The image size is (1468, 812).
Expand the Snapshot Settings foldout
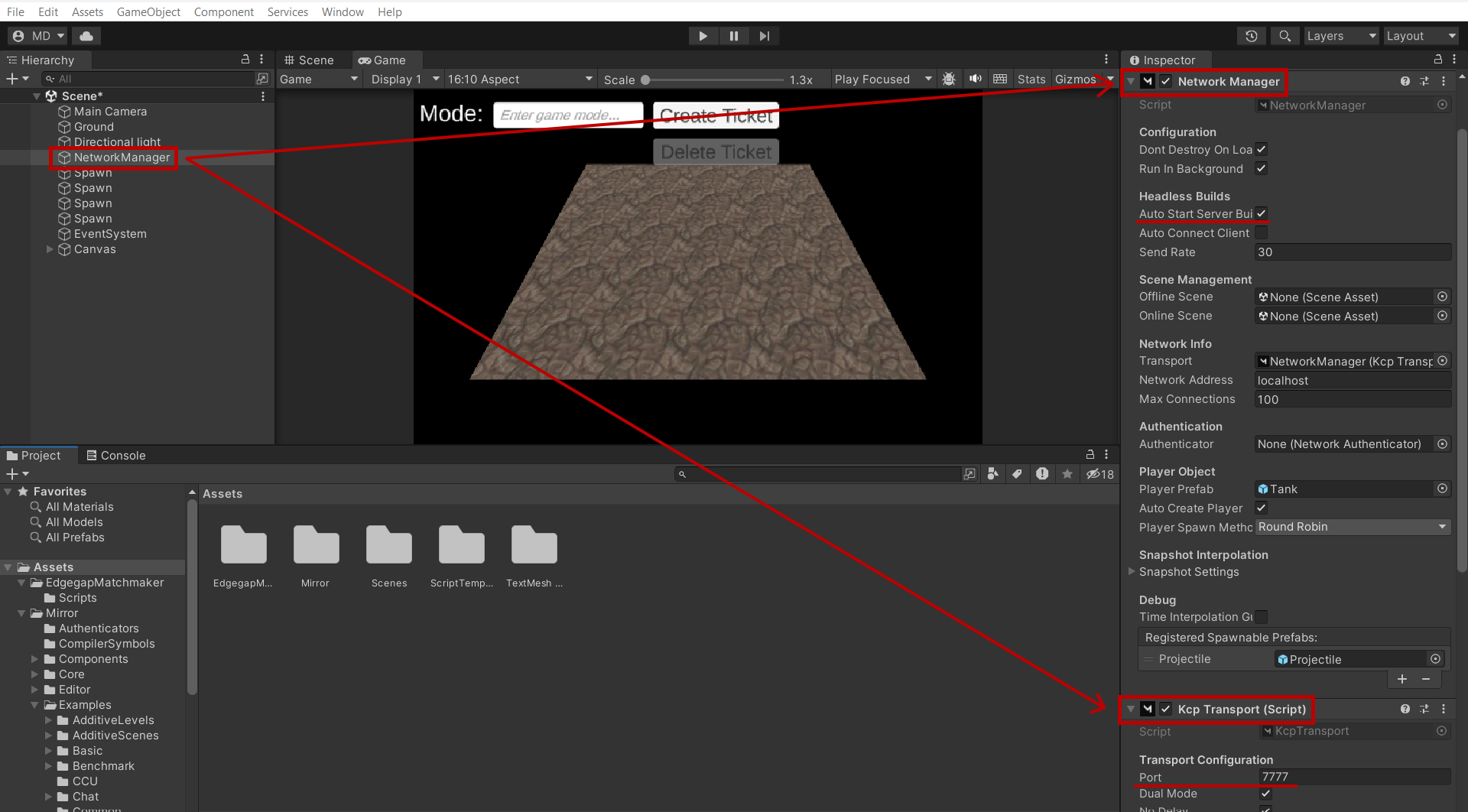pyautogui.click(x=1132, y=572)
